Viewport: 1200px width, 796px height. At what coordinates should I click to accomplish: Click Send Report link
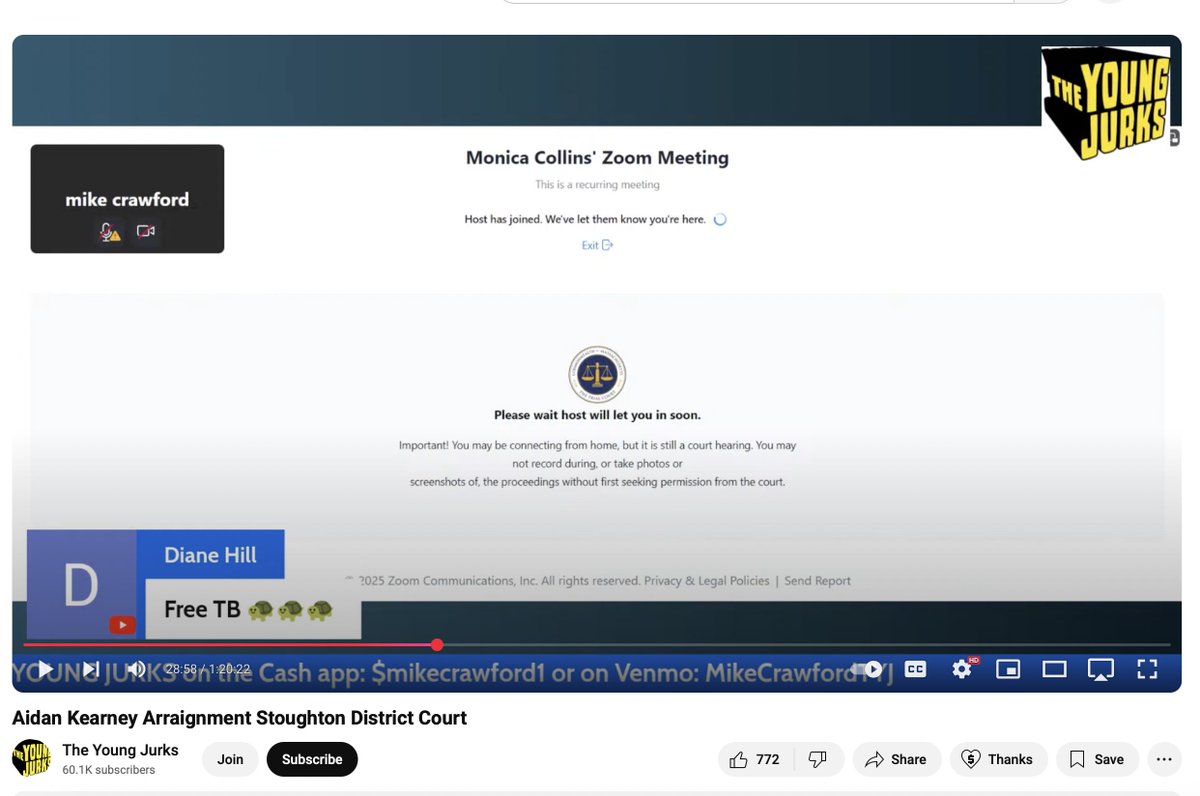click(x=817, y=581)
